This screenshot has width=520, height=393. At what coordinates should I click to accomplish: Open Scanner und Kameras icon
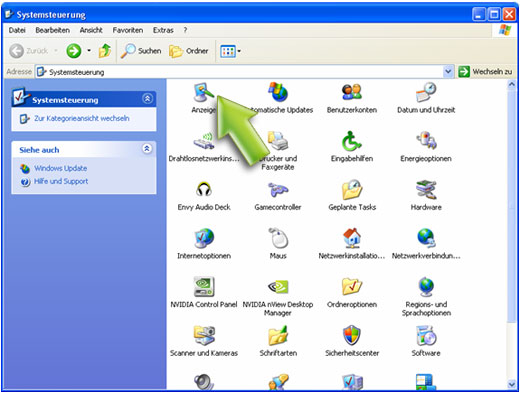(204, 336)
